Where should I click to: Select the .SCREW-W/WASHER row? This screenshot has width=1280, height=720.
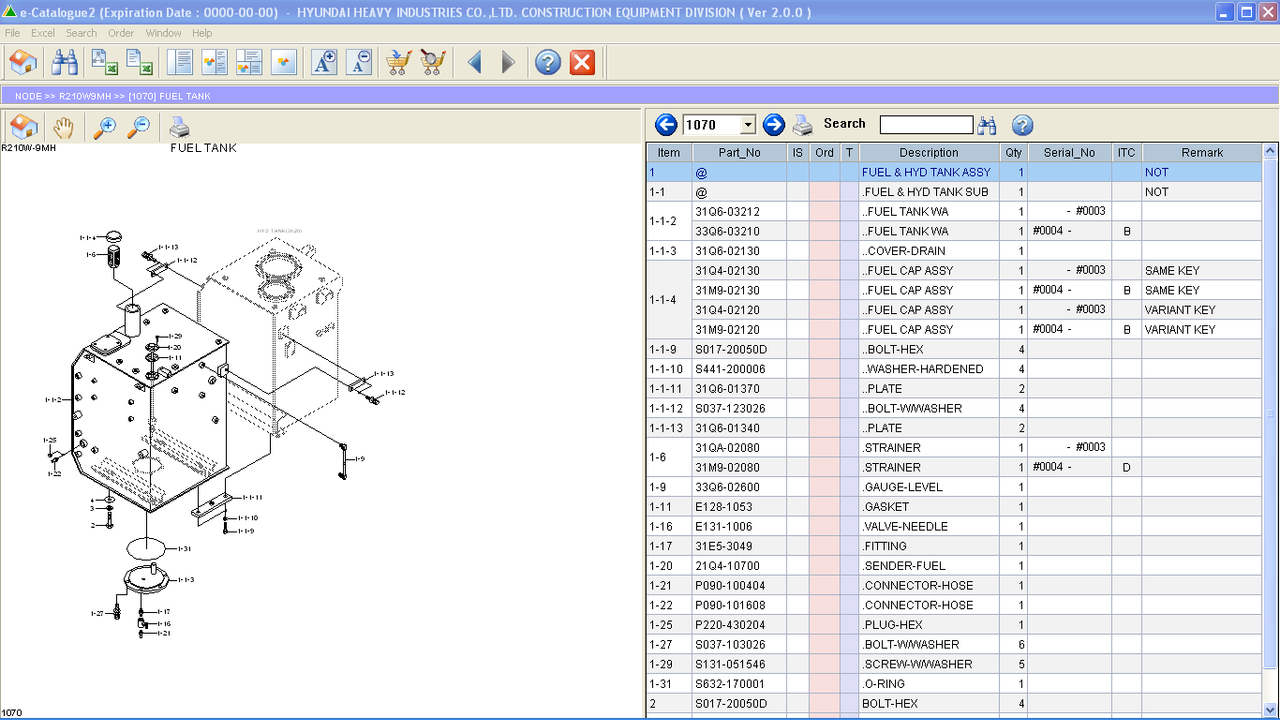[x=954, y=664]
